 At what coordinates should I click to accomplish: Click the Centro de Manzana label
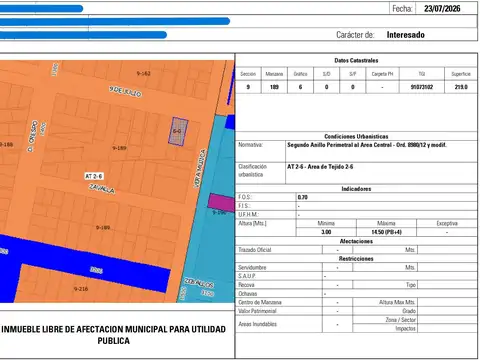[x=260, y=302]
